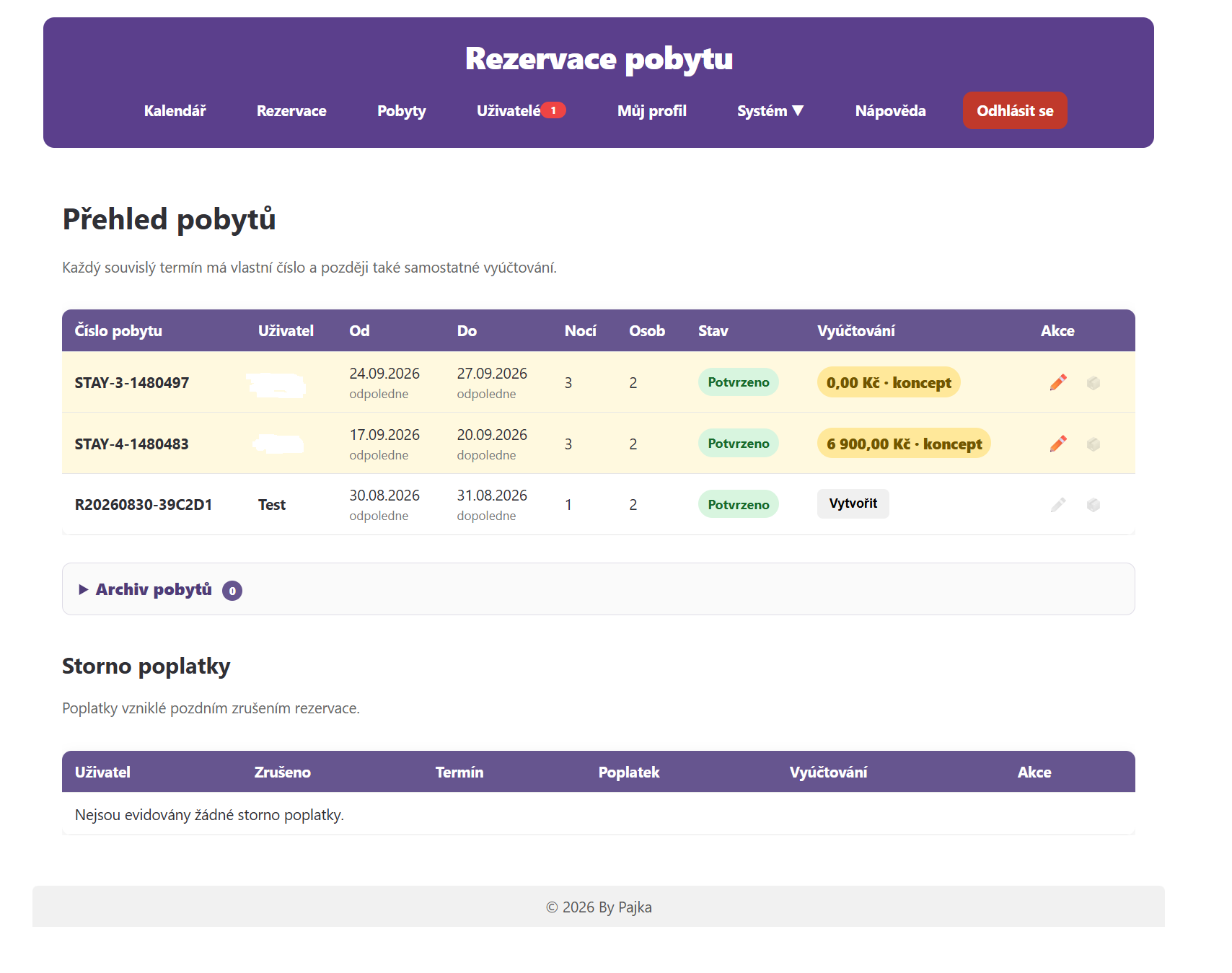The width and height of the screenshot is (1232, 973).
Task: Create billing with the Vytvořit button
Action: 853,503
